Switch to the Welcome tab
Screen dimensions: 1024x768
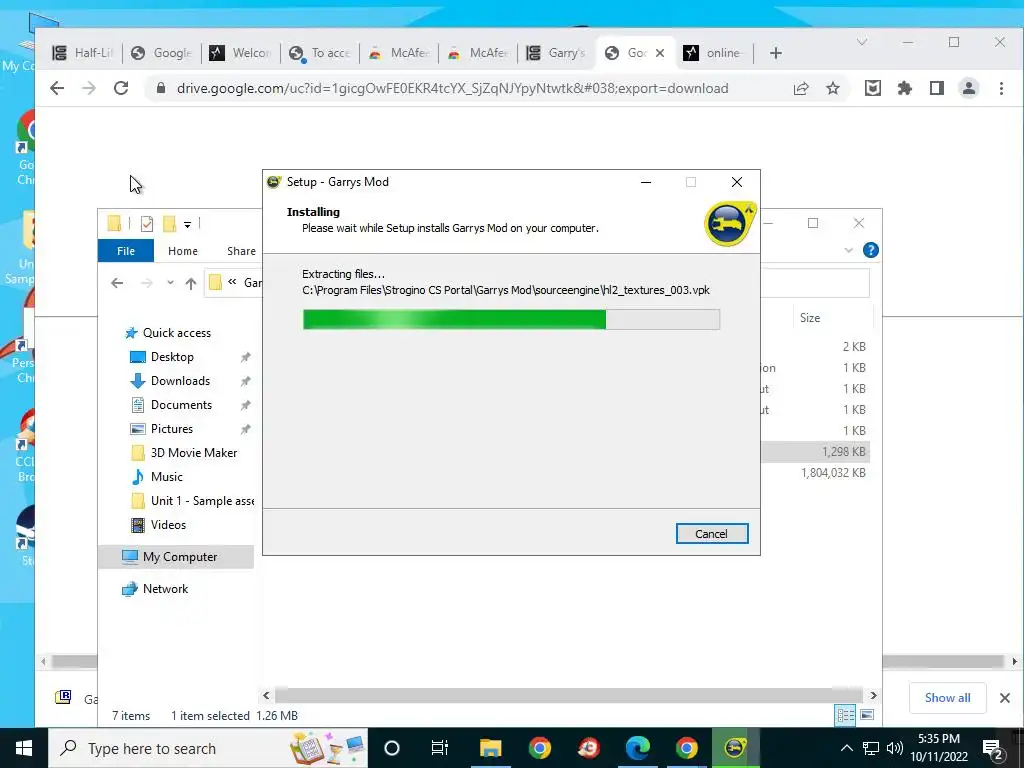click(x=240, y=53)
